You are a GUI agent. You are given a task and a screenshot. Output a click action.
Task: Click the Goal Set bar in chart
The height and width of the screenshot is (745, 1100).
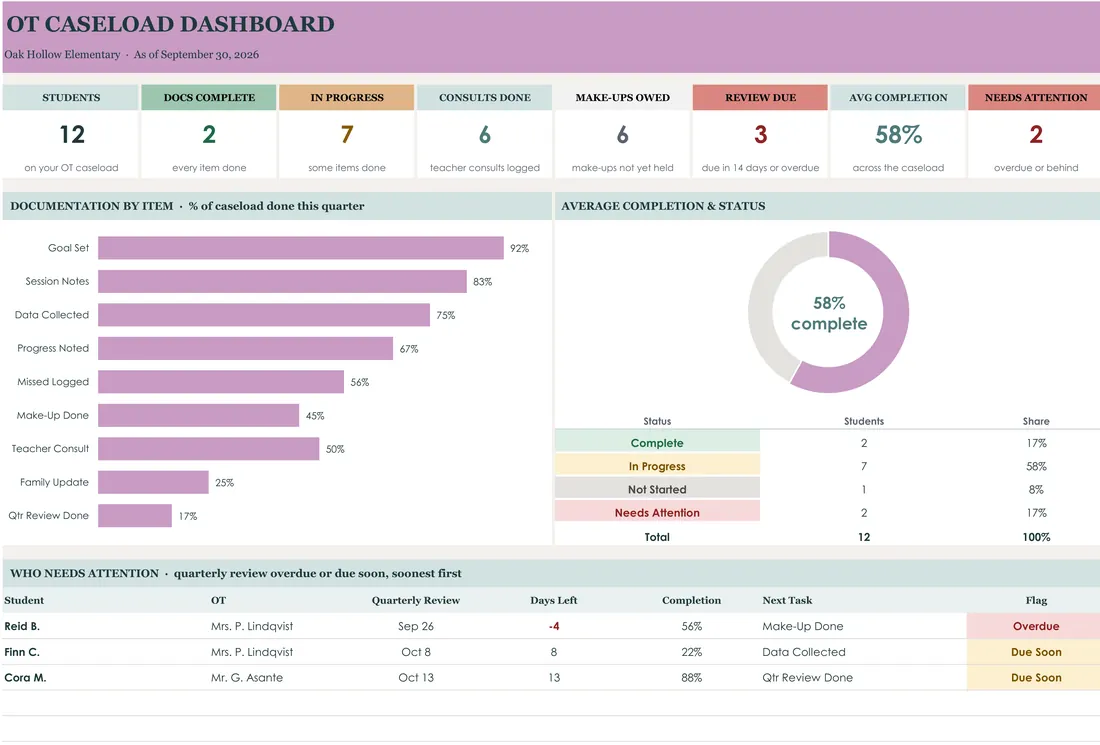pos(301,248)
